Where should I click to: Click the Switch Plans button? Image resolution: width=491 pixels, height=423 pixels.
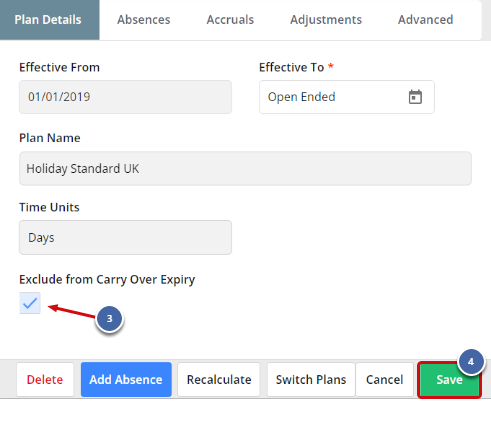(311, 380)
